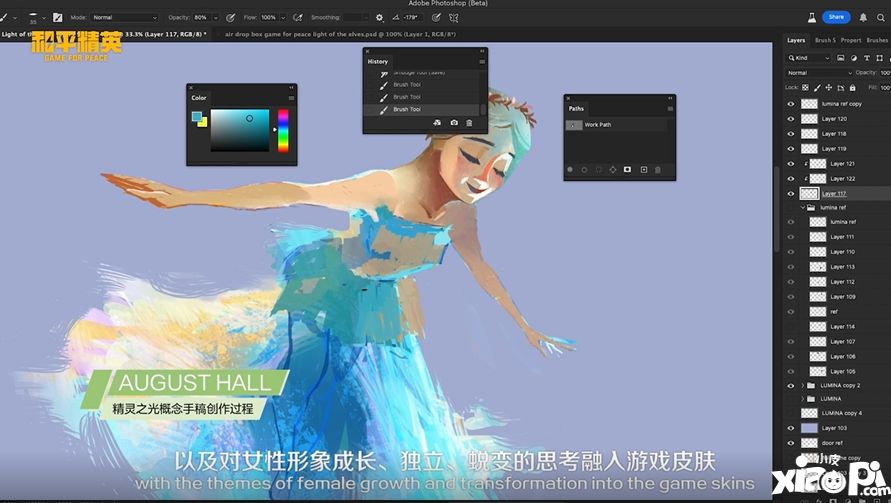Click the Share button
Screen dimensions: 891x503
(836, 17)
